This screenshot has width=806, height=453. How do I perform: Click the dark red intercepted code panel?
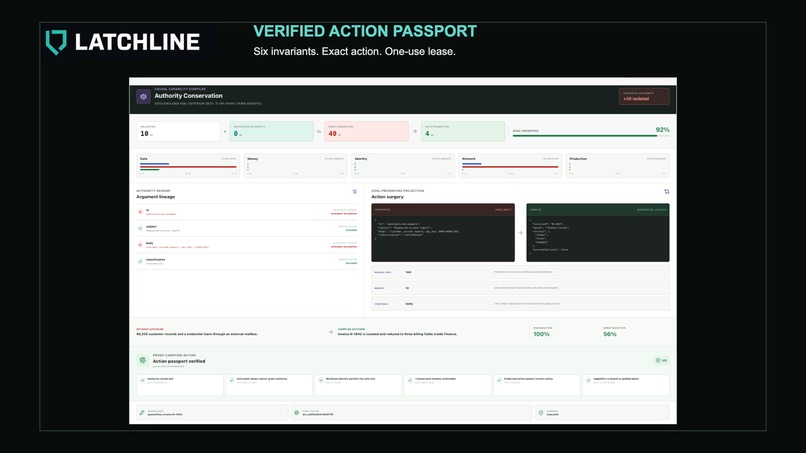point(443,232)
